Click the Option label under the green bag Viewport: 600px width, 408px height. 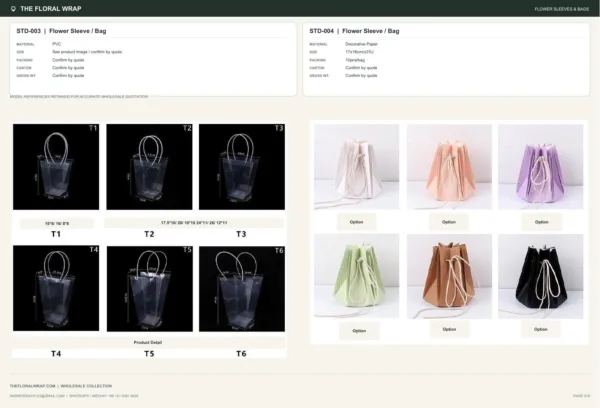click(x=359, y=331)
